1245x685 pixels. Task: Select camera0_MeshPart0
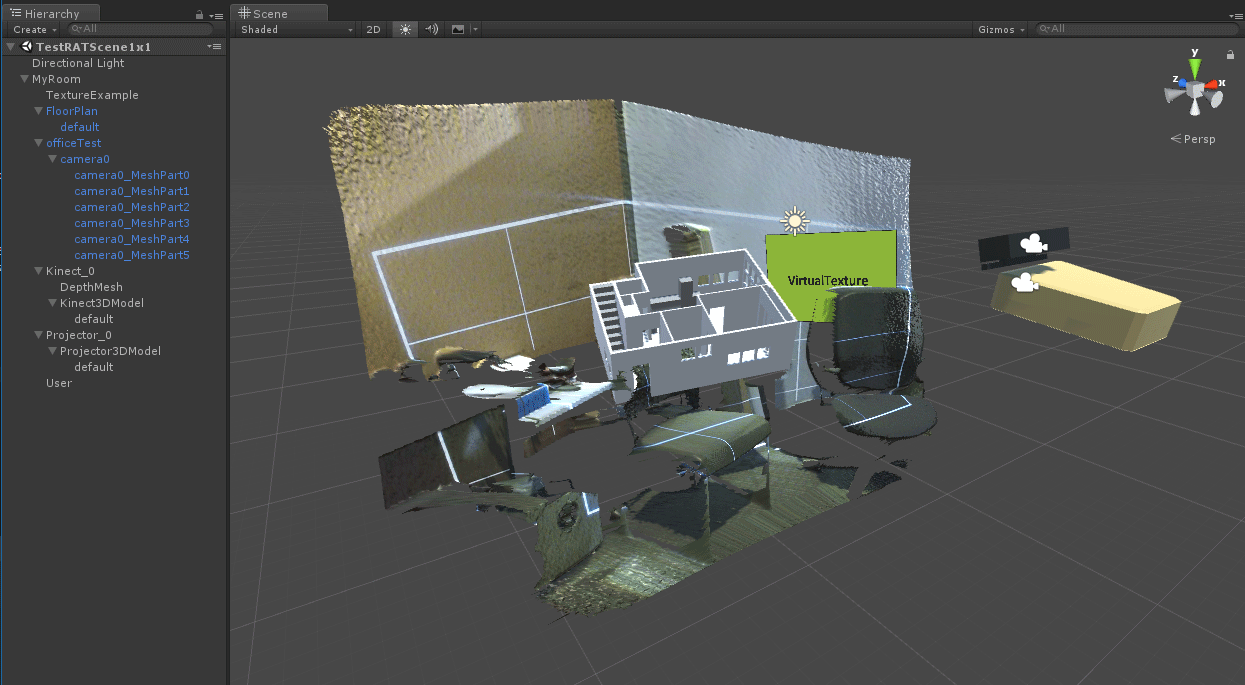(132, 175)
